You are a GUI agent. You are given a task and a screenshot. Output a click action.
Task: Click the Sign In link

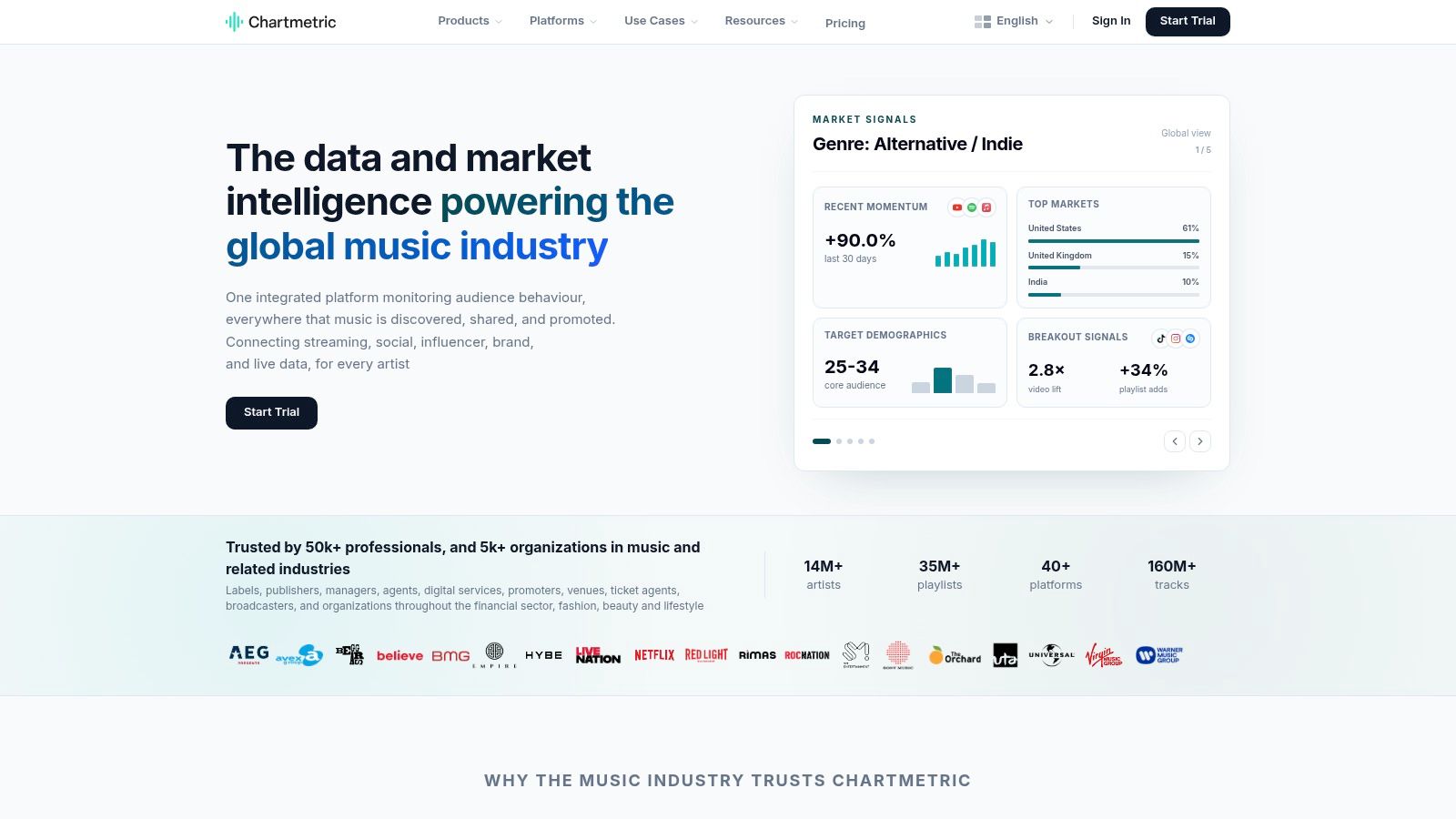click(1111, 21)
